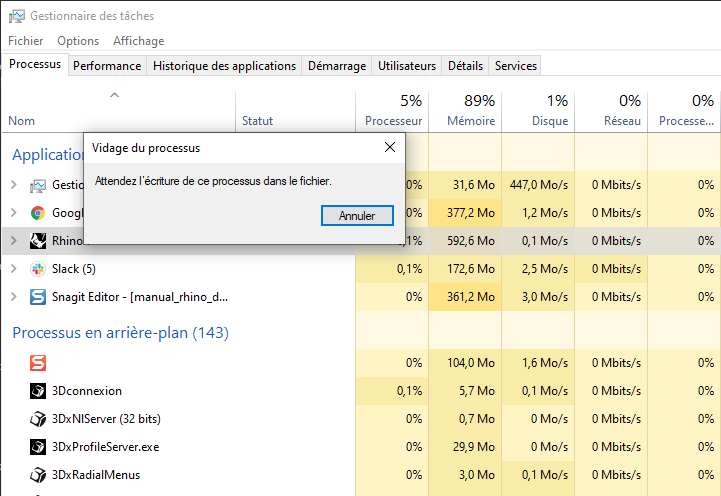This screenshot has height=496, width=721.
Task: Switch to the Services tab
Action: tap(516, 66)
